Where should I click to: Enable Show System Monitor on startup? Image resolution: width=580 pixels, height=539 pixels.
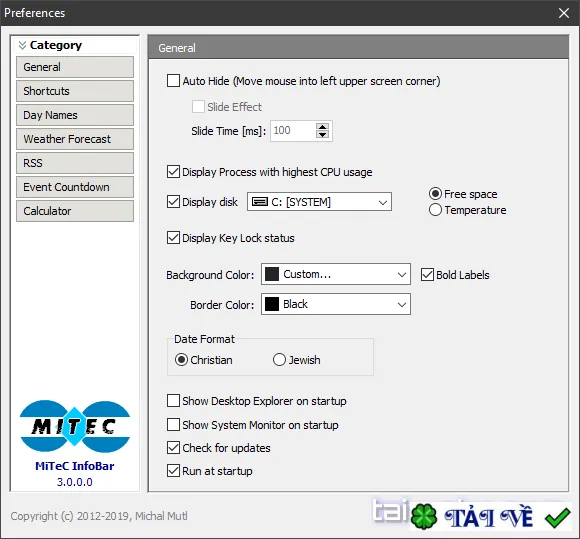173,425
